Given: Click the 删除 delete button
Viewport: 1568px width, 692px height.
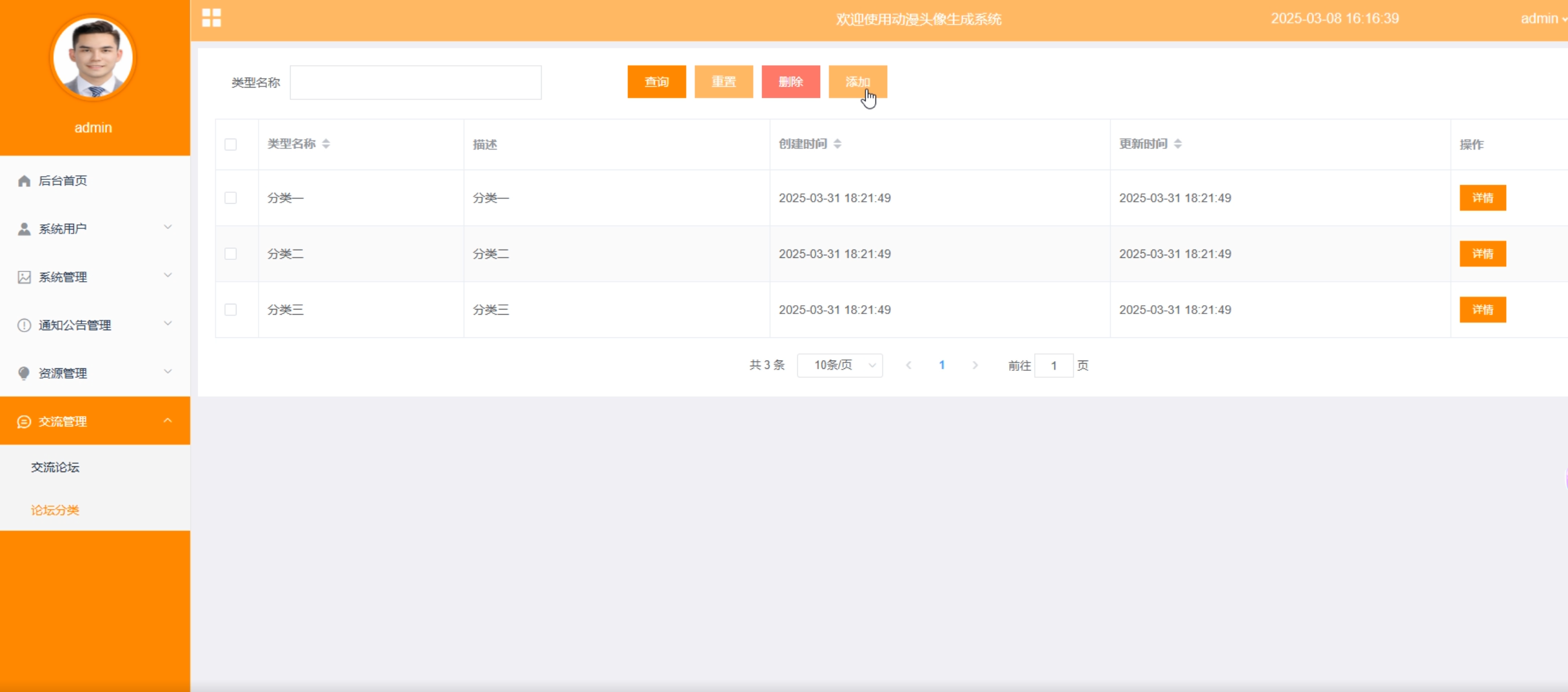Looking at the screenshot, I should click(790, 82).
